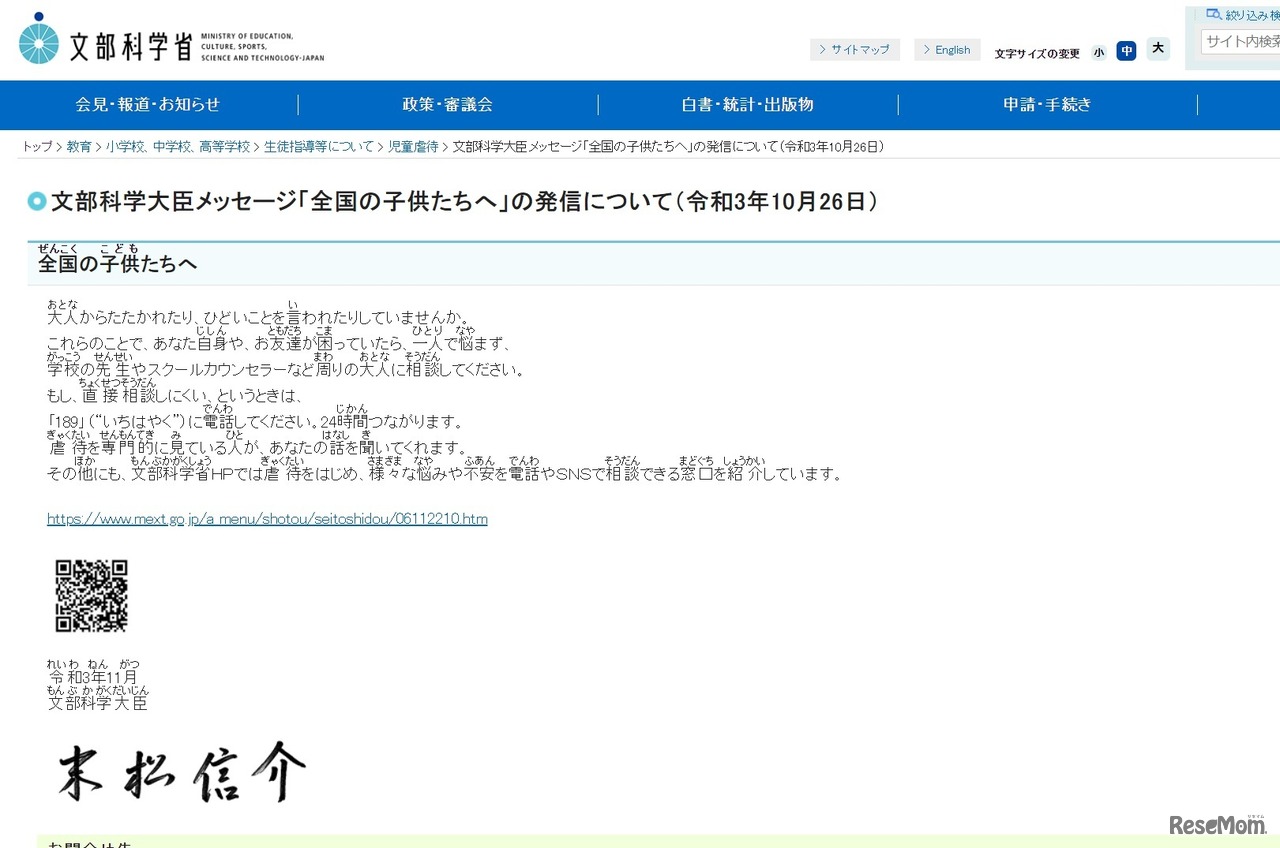Screen dimensions: 1280x848
Task: Click the 児童虐待 breadcrumb link
Action: (414, 146)
